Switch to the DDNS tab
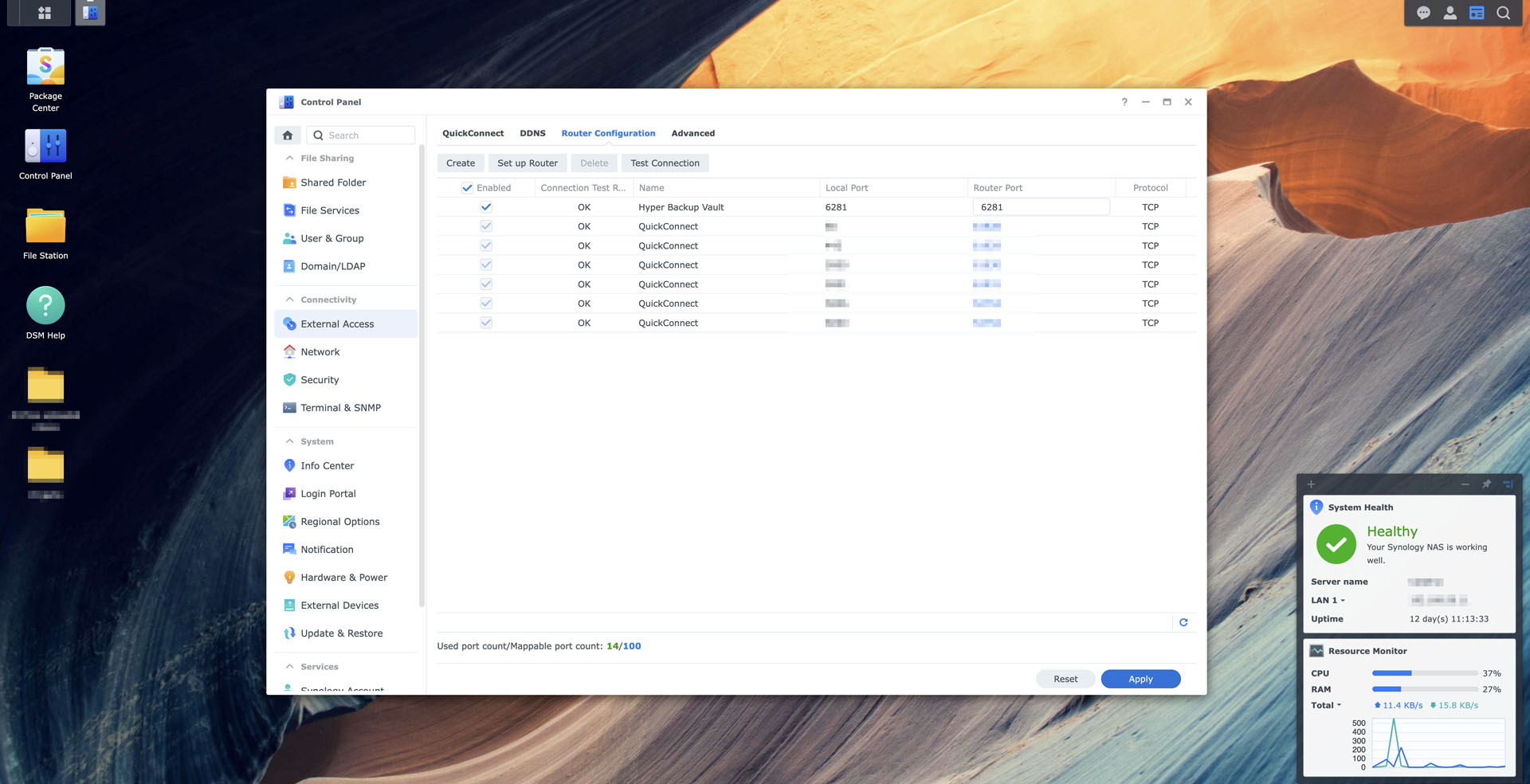Viewport: 1530px width, 784px height. (x=532, y=133)
